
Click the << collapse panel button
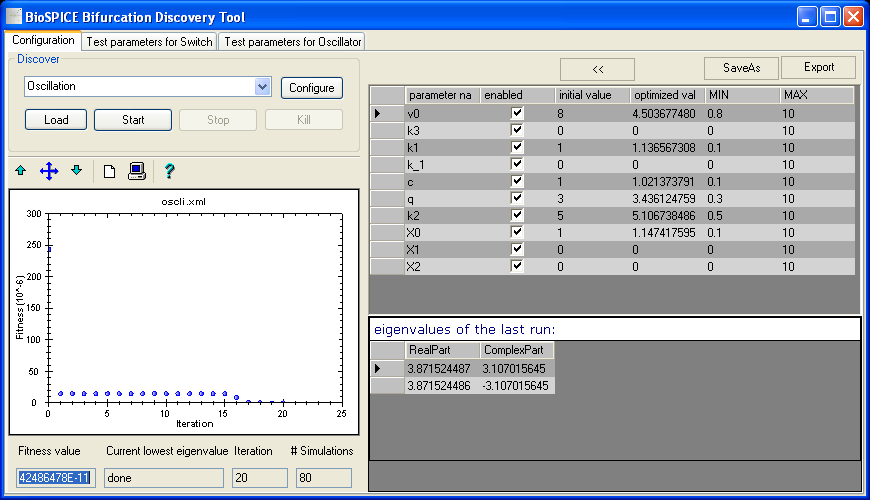(598, 69)
